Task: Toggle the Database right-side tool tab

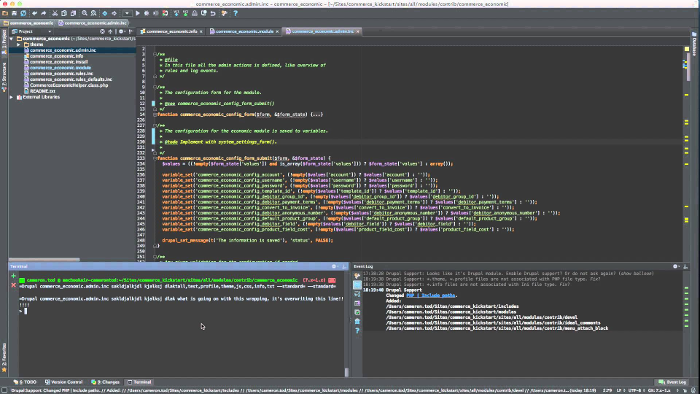Action: pyautogui.click(x=695, y=44)
